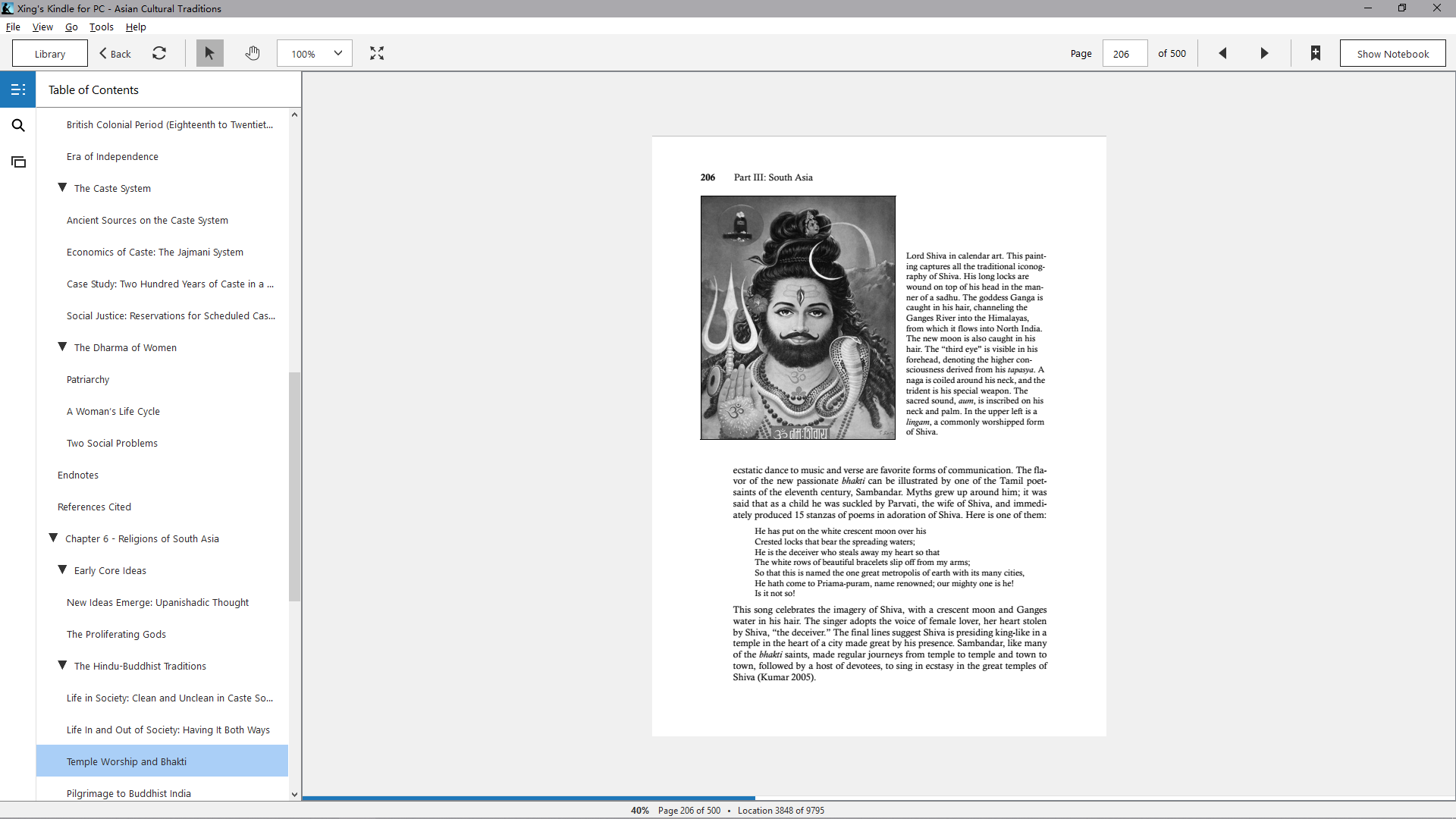Go to Social Justice: Reservations entry
This screenshot has width=1456, height=819.
[x=171, y=315]
